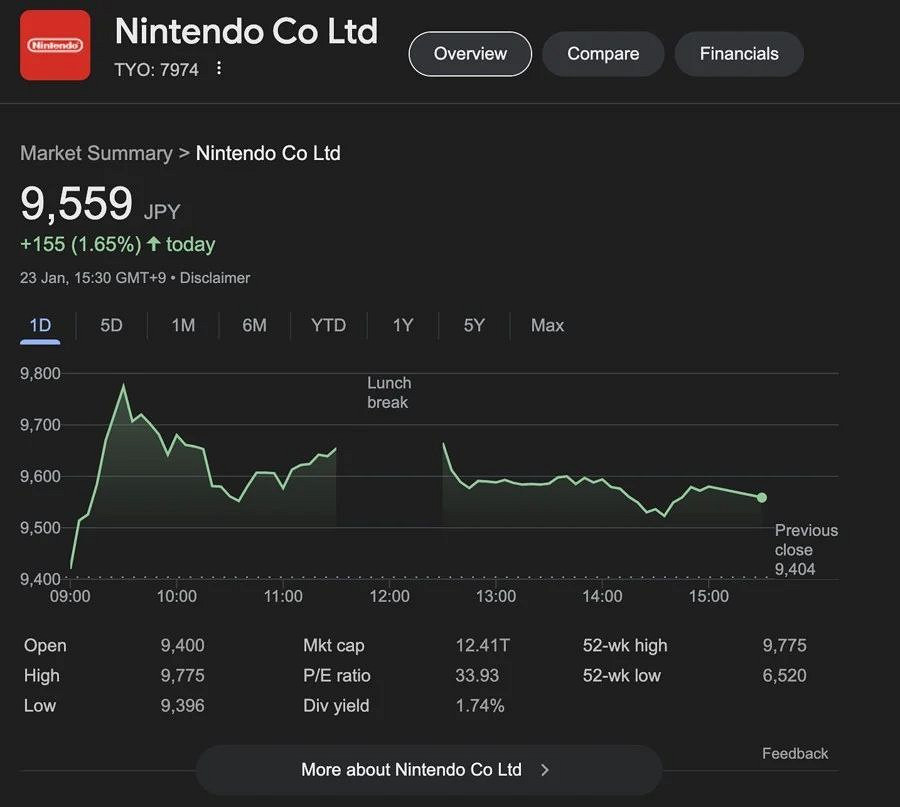Switch to the Compare tab

coord(603,54)
